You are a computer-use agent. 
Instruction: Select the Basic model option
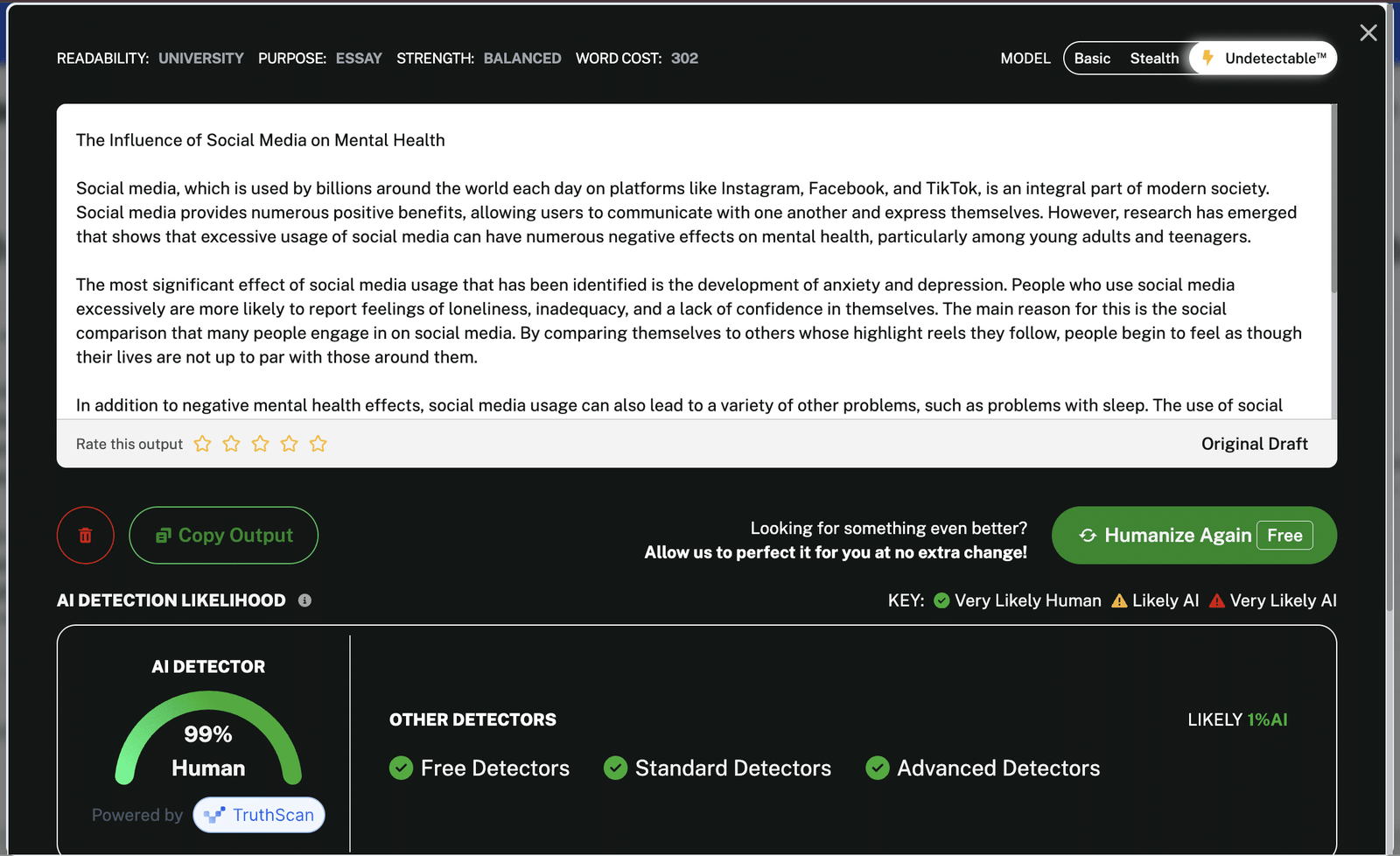point(1092,59)
